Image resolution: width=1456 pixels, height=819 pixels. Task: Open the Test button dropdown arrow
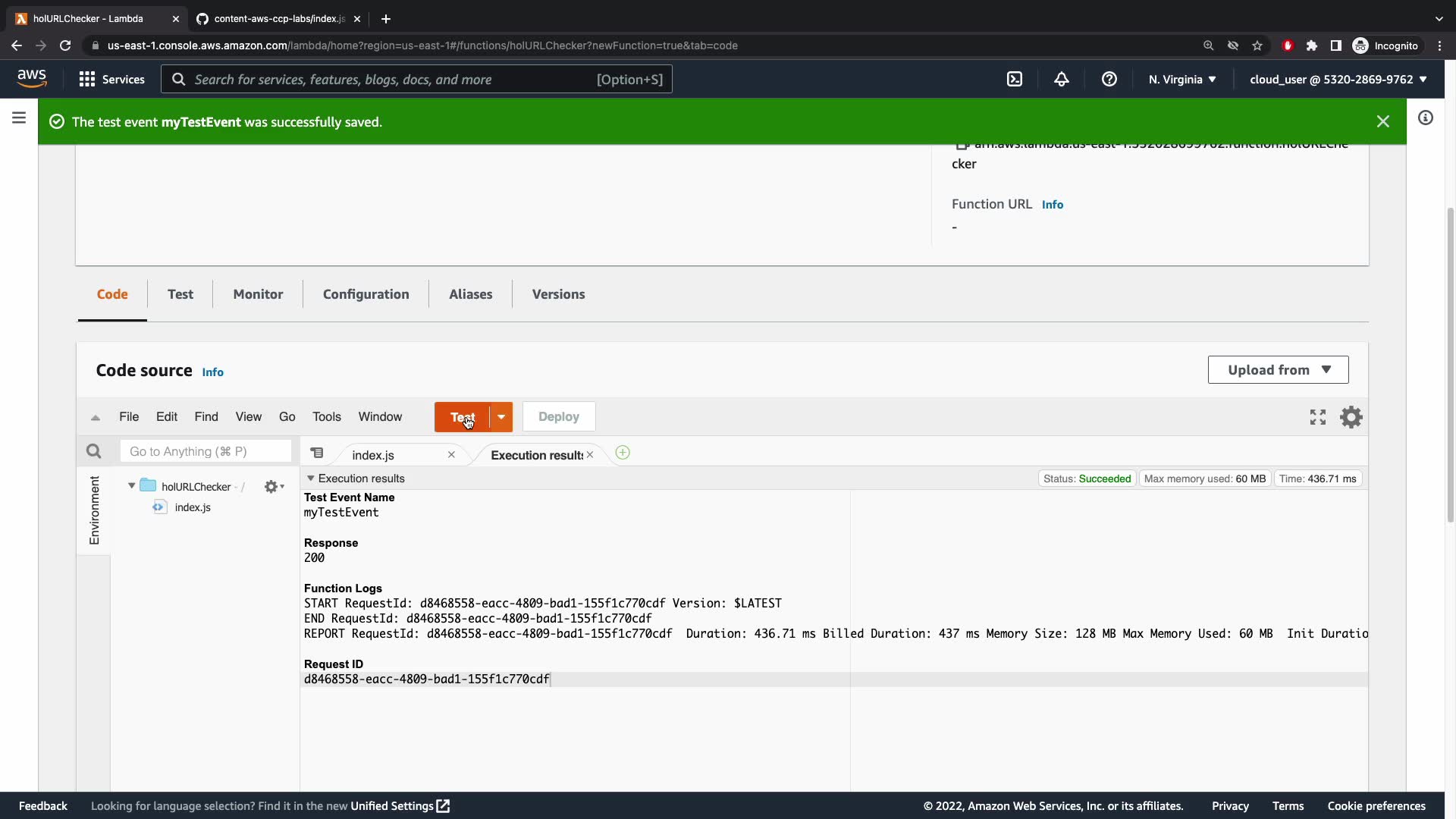pyautogui.click(x=501, y=417)
